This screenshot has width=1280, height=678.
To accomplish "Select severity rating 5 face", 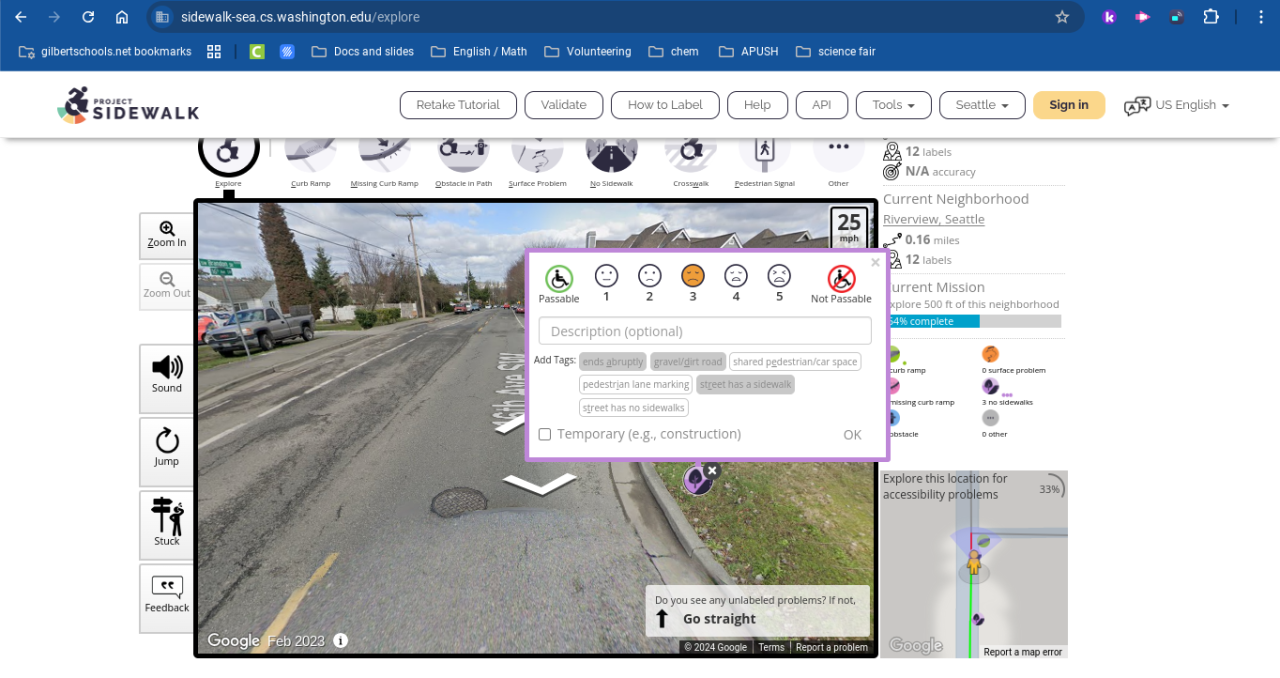I will (x=779, y=276).
